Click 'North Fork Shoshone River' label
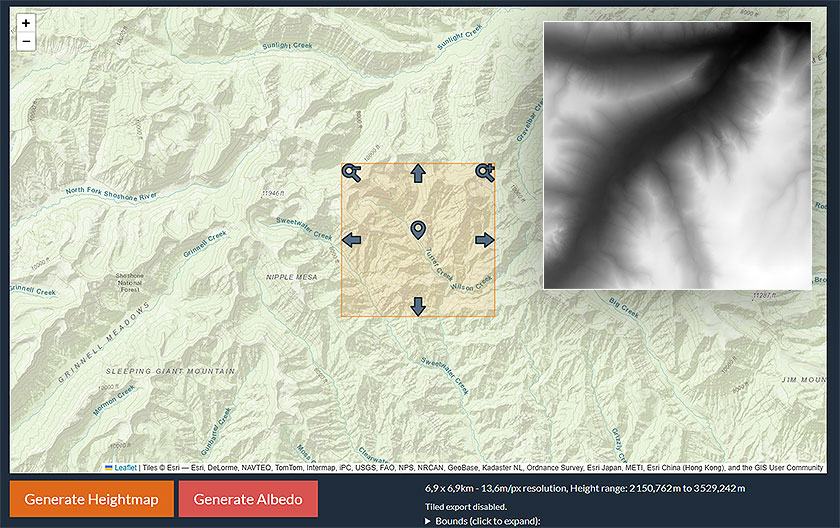This screenshot has width=840, height=528. click(x=111, y=194)
